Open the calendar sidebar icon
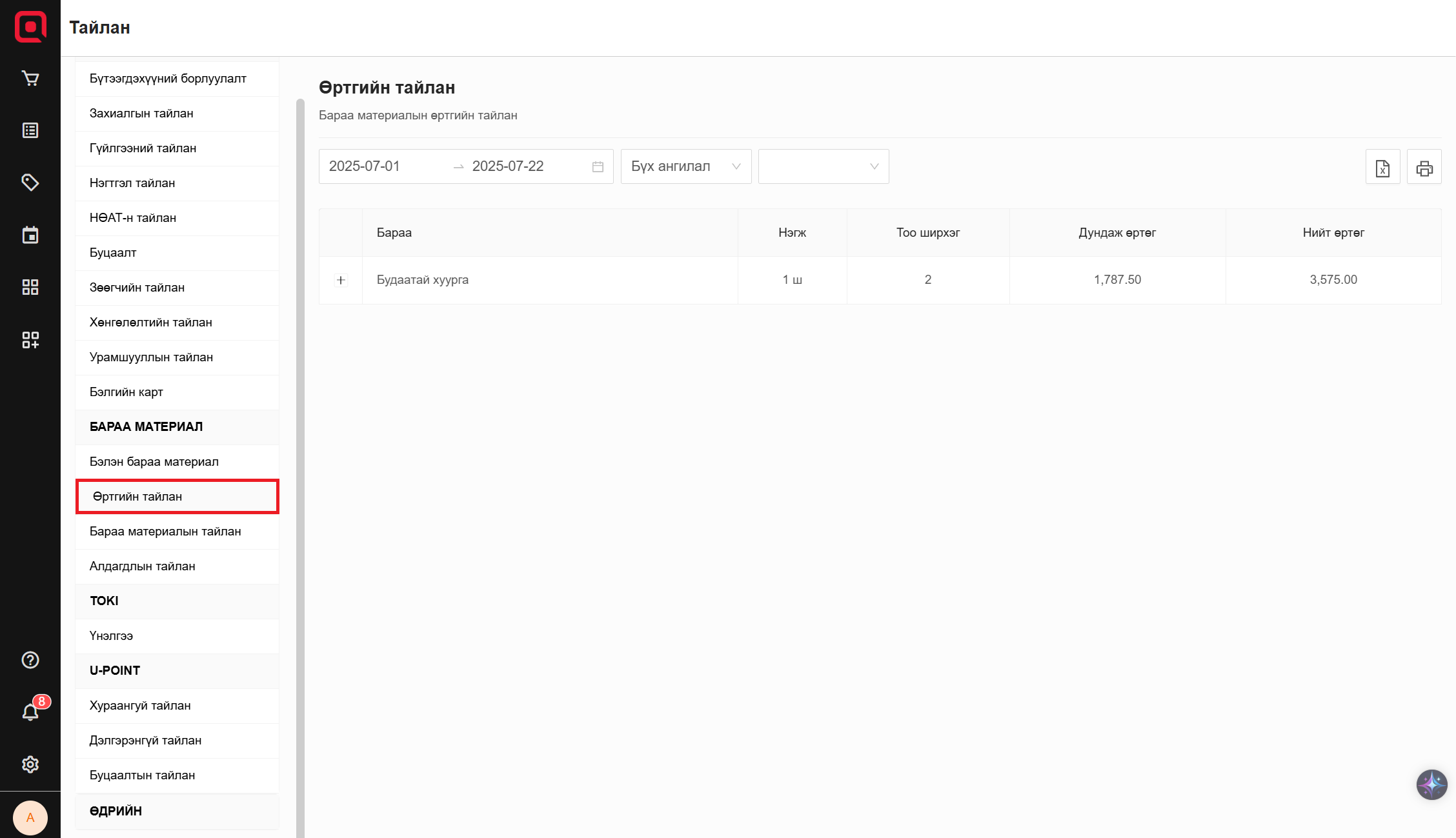 point(30,235)
